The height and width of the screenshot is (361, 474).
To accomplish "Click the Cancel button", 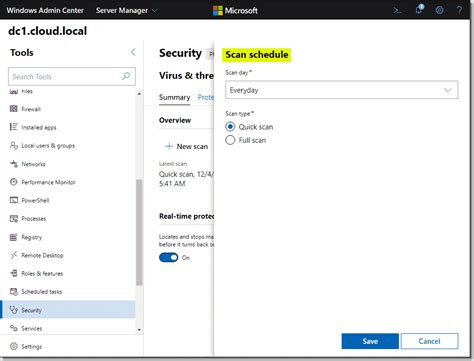I will (429, 341).
